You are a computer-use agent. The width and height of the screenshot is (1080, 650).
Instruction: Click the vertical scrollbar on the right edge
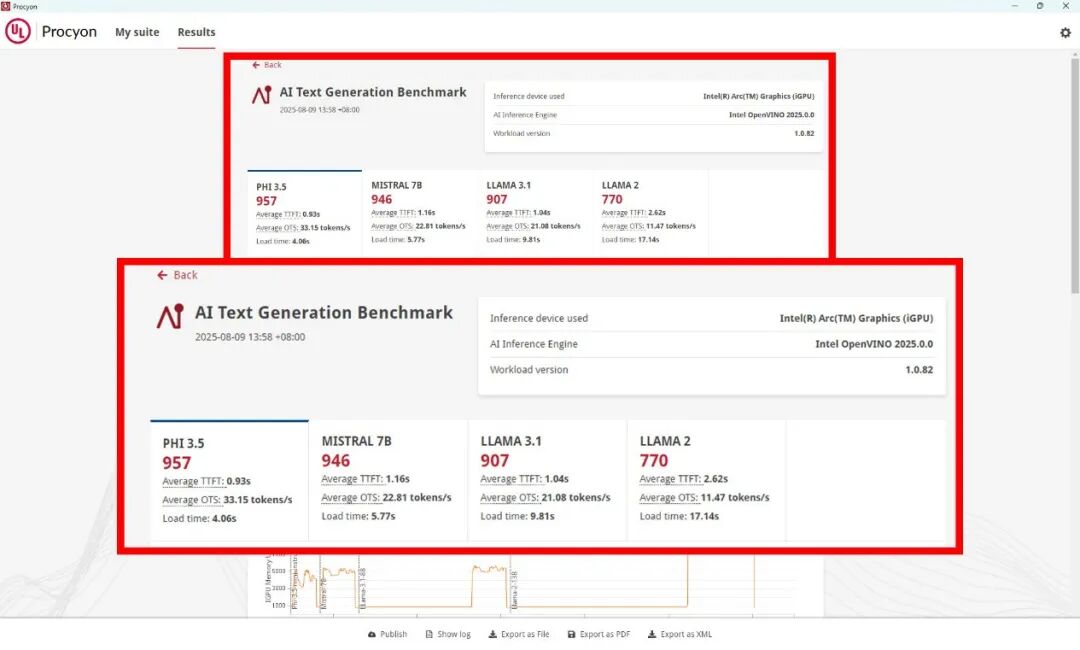point(1074,300)
